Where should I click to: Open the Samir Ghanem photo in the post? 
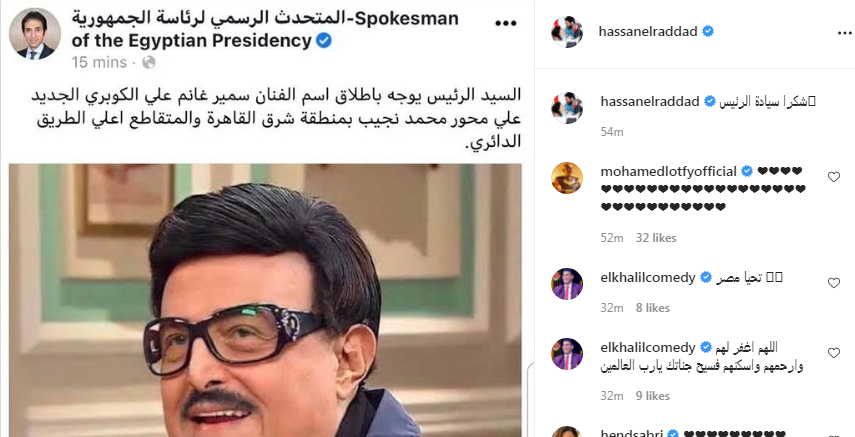(x=265, y=300)
